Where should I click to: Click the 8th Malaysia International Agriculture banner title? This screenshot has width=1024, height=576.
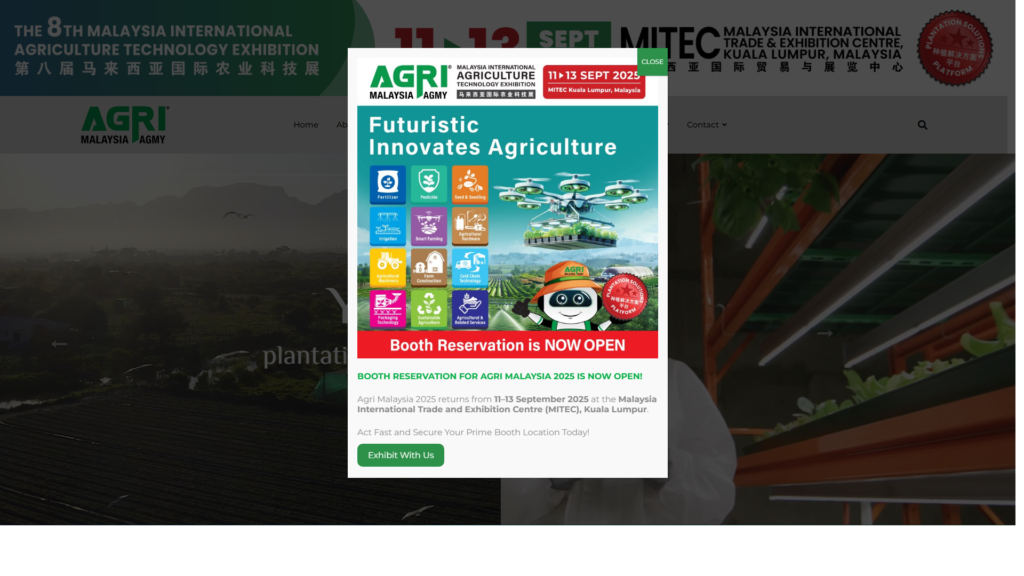pos(168,48)
